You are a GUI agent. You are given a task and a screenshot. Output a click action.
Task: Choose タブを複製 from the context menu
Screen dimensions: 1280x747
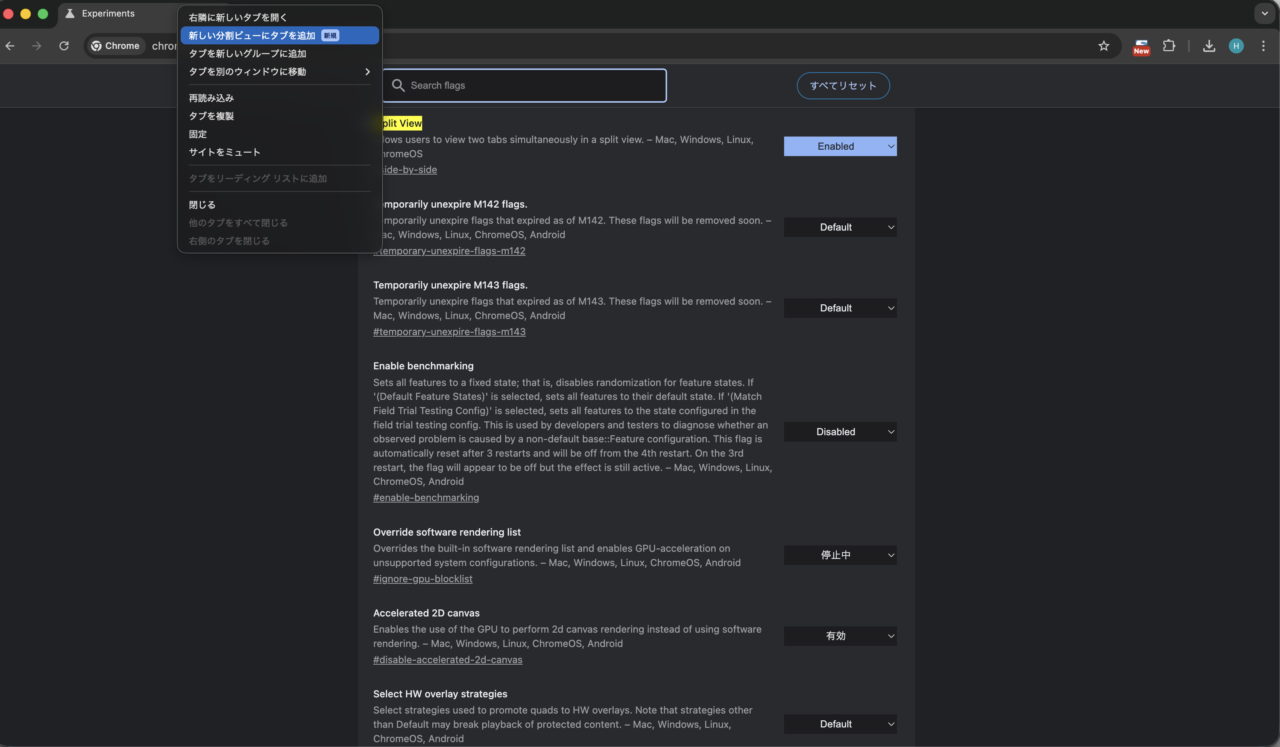pyautogui.click(x=212, y=116)
